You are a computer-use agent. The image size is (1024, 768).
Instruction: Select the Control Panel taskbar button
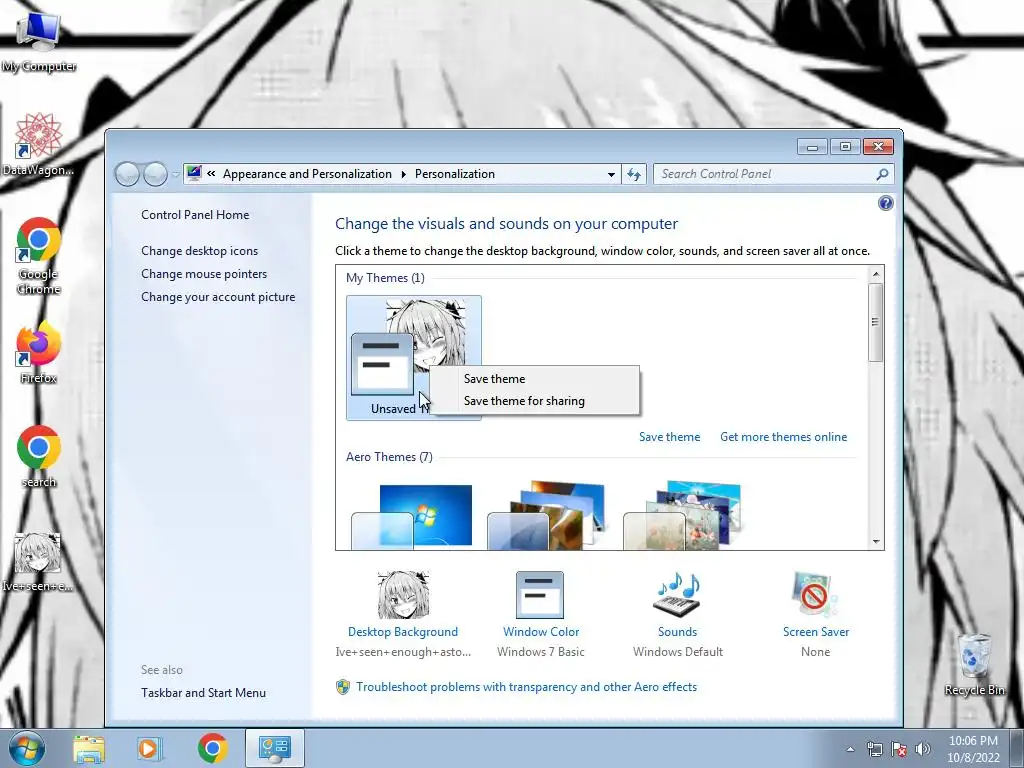(x=275, y=748)
